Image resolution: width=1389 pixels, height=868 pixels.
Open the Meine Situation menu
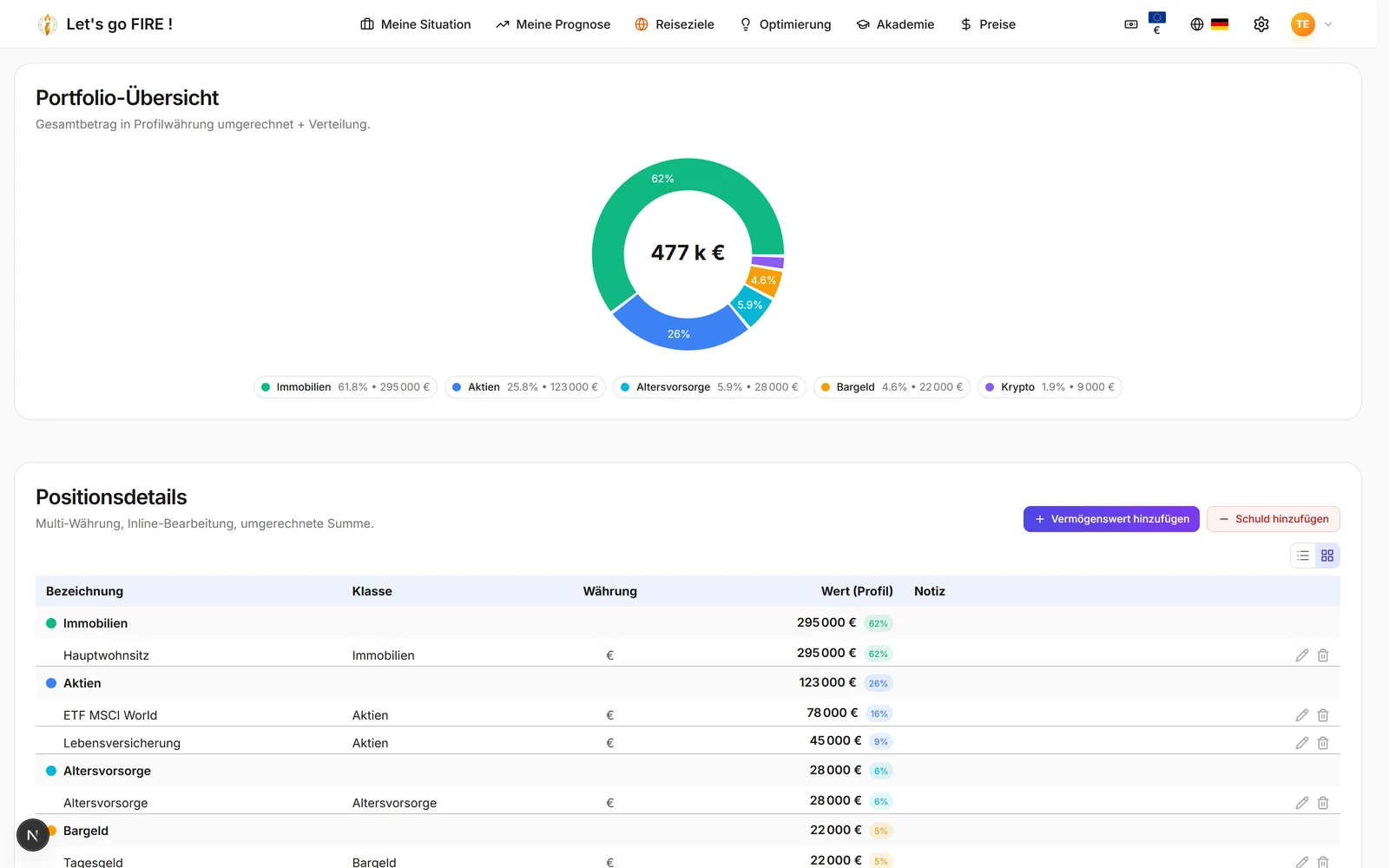(x=416, y=24)
